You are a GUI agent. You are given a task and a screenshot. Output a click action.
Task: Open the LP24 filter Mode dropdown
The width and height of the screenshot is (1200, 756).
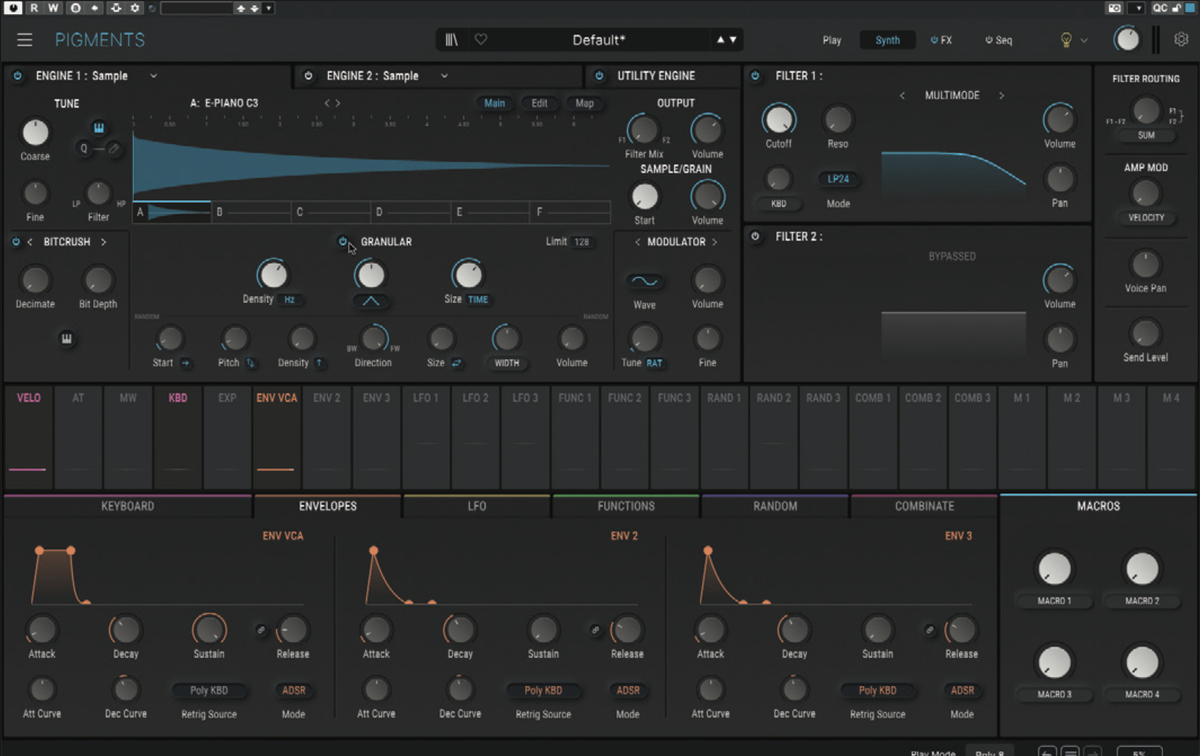[838, 179]
